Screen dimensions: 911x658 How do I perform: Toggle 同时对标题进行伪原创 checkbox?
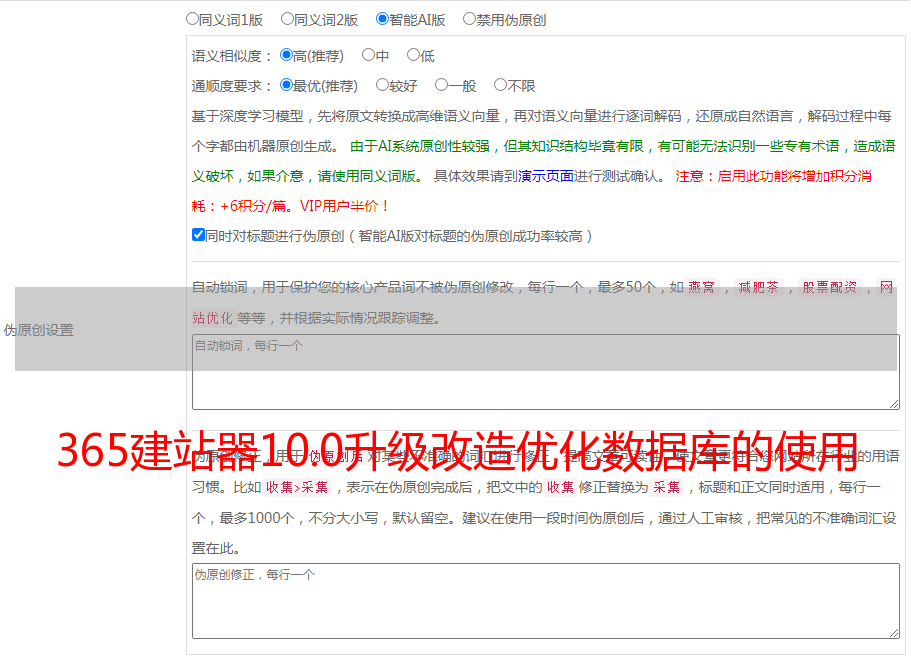click(198, 235)
